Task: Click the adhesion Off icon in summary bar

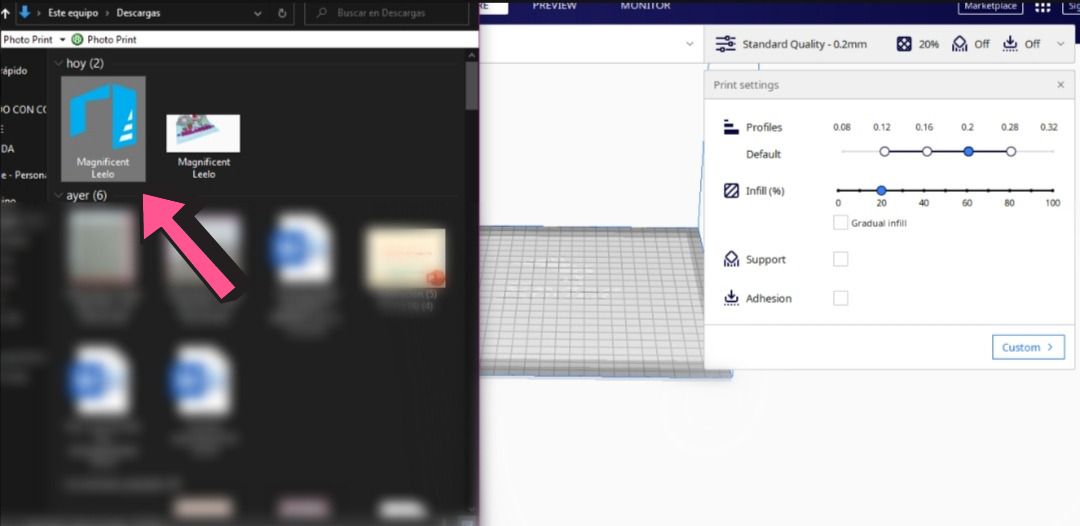Action: (x=1010, y=44)
